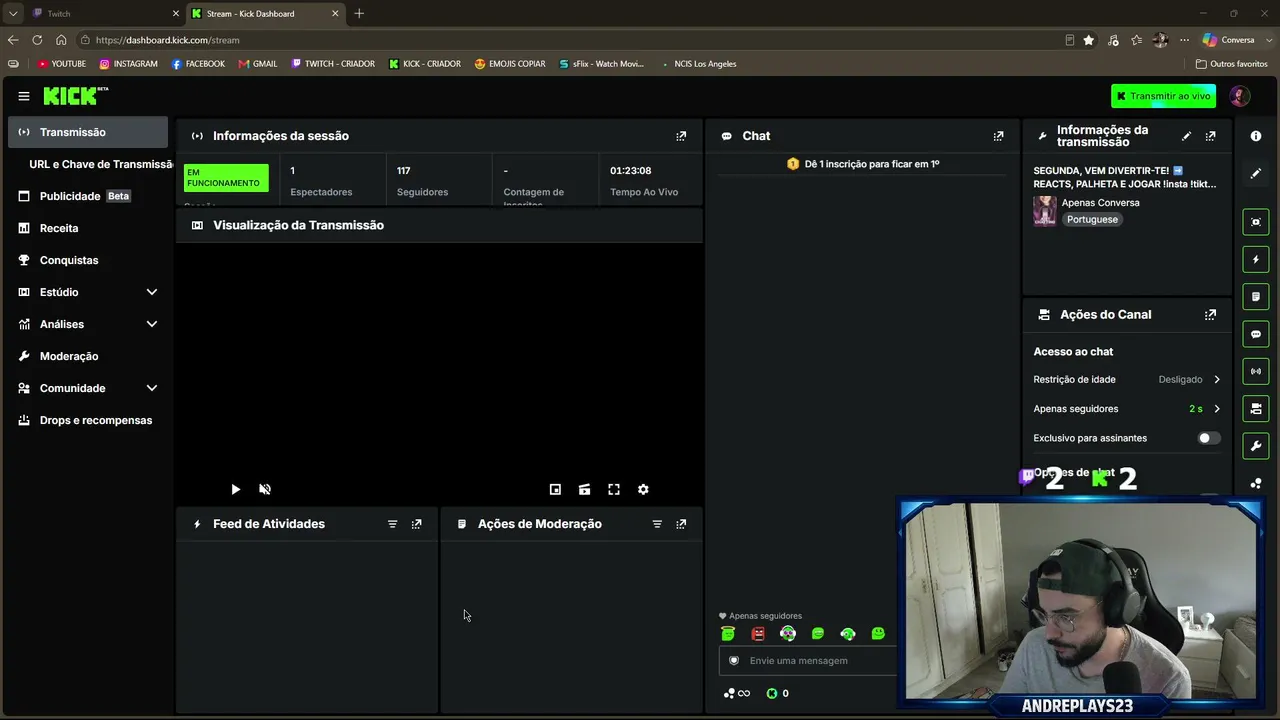Open the hamburger menu next to the Kick logo

tap(24, 96)
